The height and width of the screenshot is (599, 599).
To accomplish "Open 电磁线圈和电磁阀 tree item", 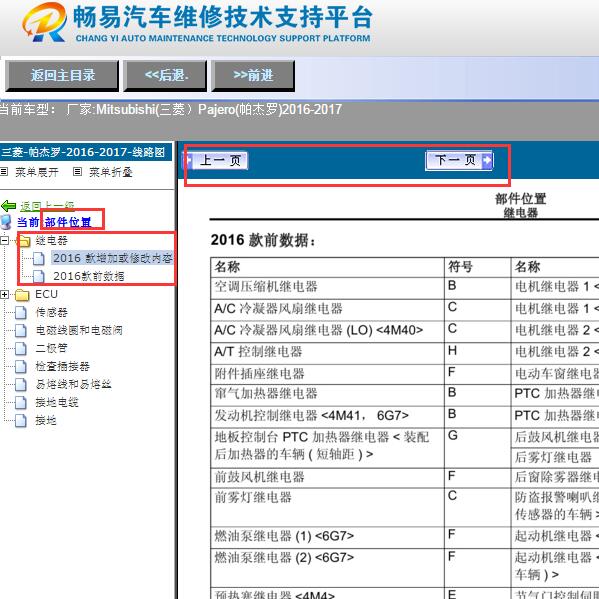I will click(79, 330).
